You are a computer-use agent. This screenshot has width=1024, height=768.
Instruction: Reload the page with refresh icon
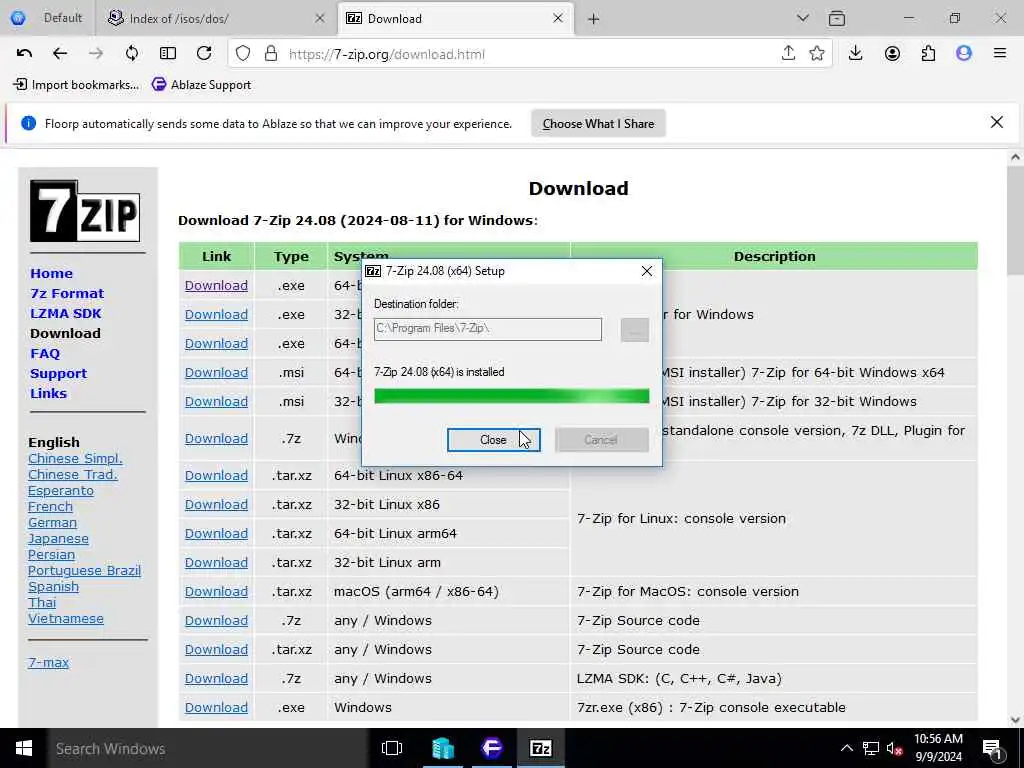click(x=204, y=54)
